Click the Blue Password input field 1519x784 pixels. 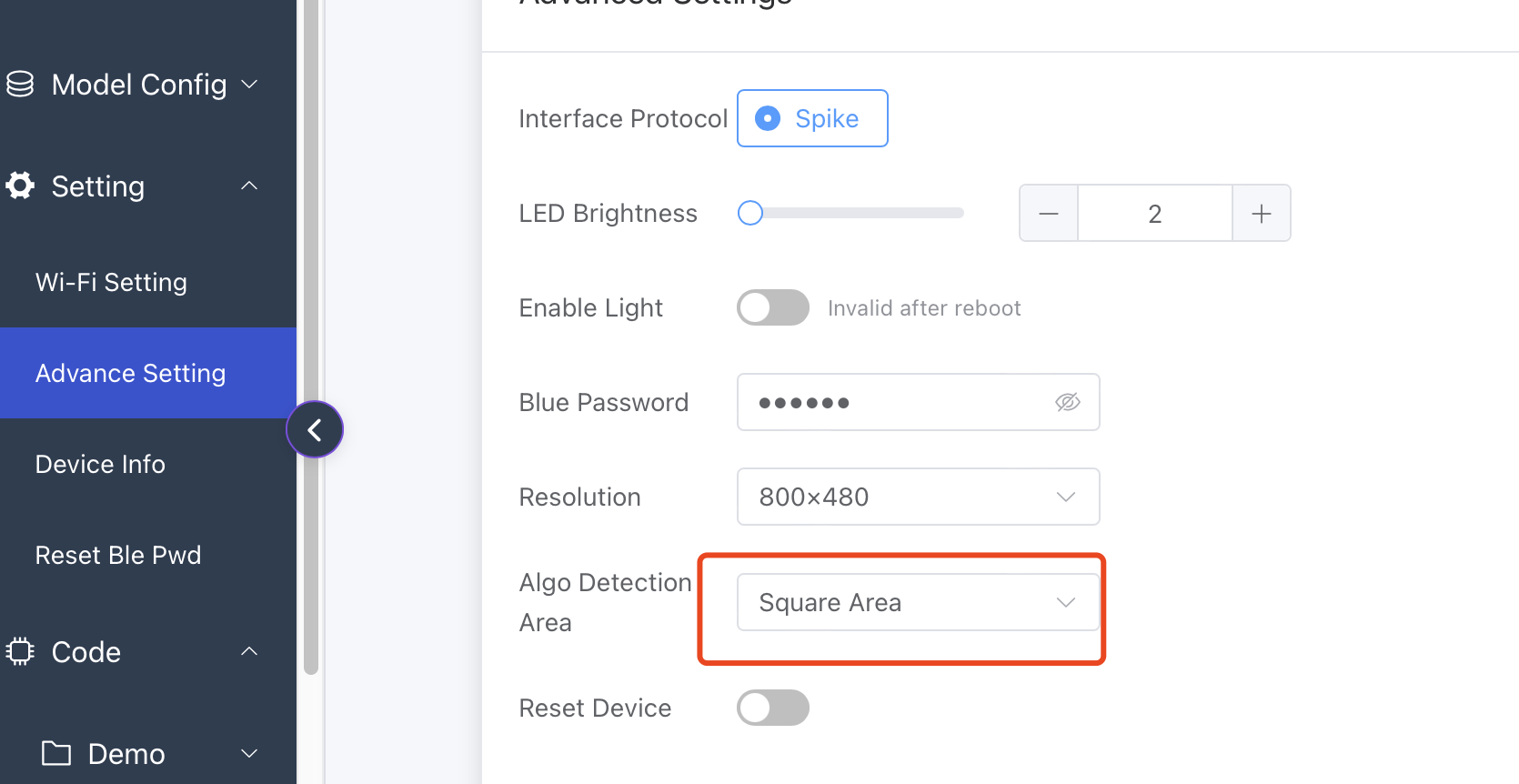click(x=891, y=402)
